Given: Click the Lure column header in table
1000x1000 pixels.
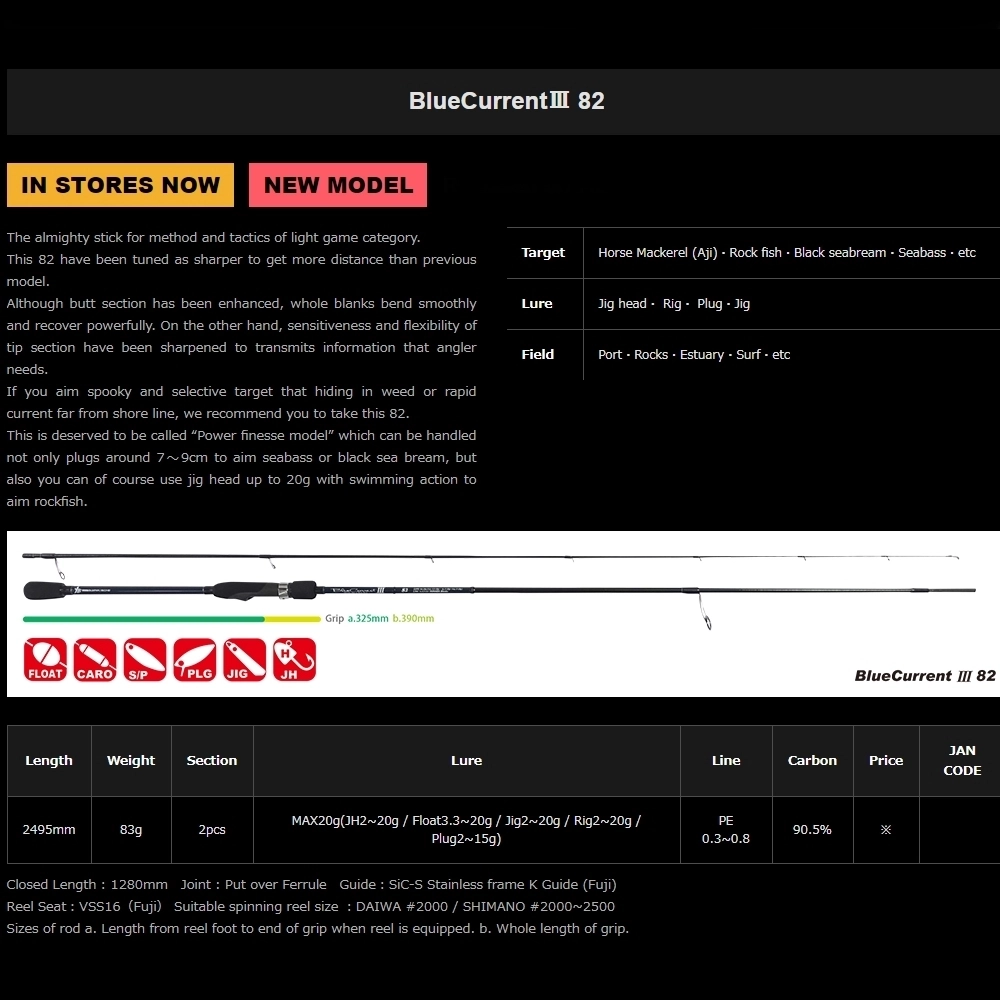Looking at the screenshot, I should 467,760.
